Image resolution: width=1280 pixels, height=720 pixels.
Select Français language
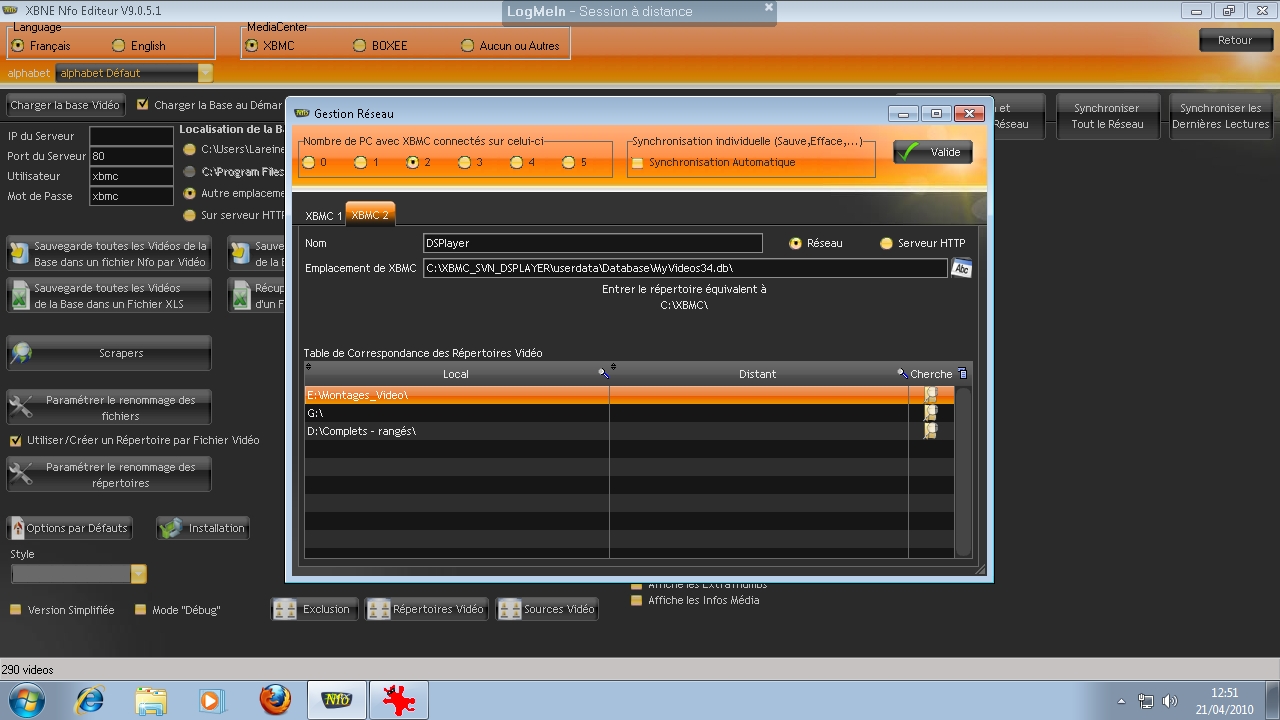17,46
